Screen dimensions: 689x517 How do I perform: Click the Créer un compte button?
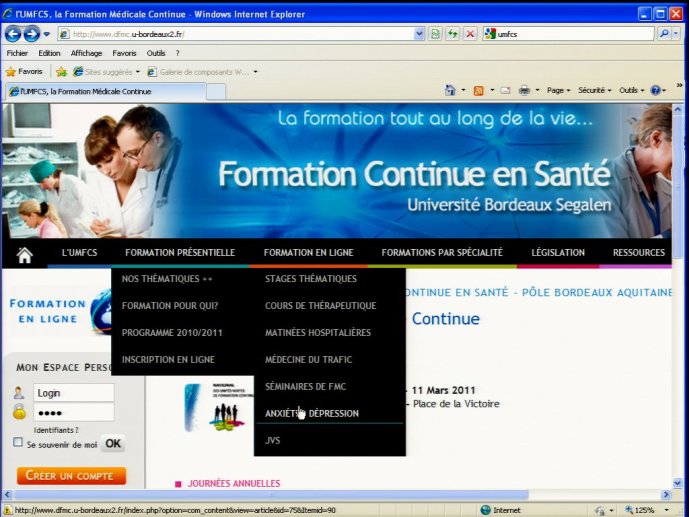[71, 476]
